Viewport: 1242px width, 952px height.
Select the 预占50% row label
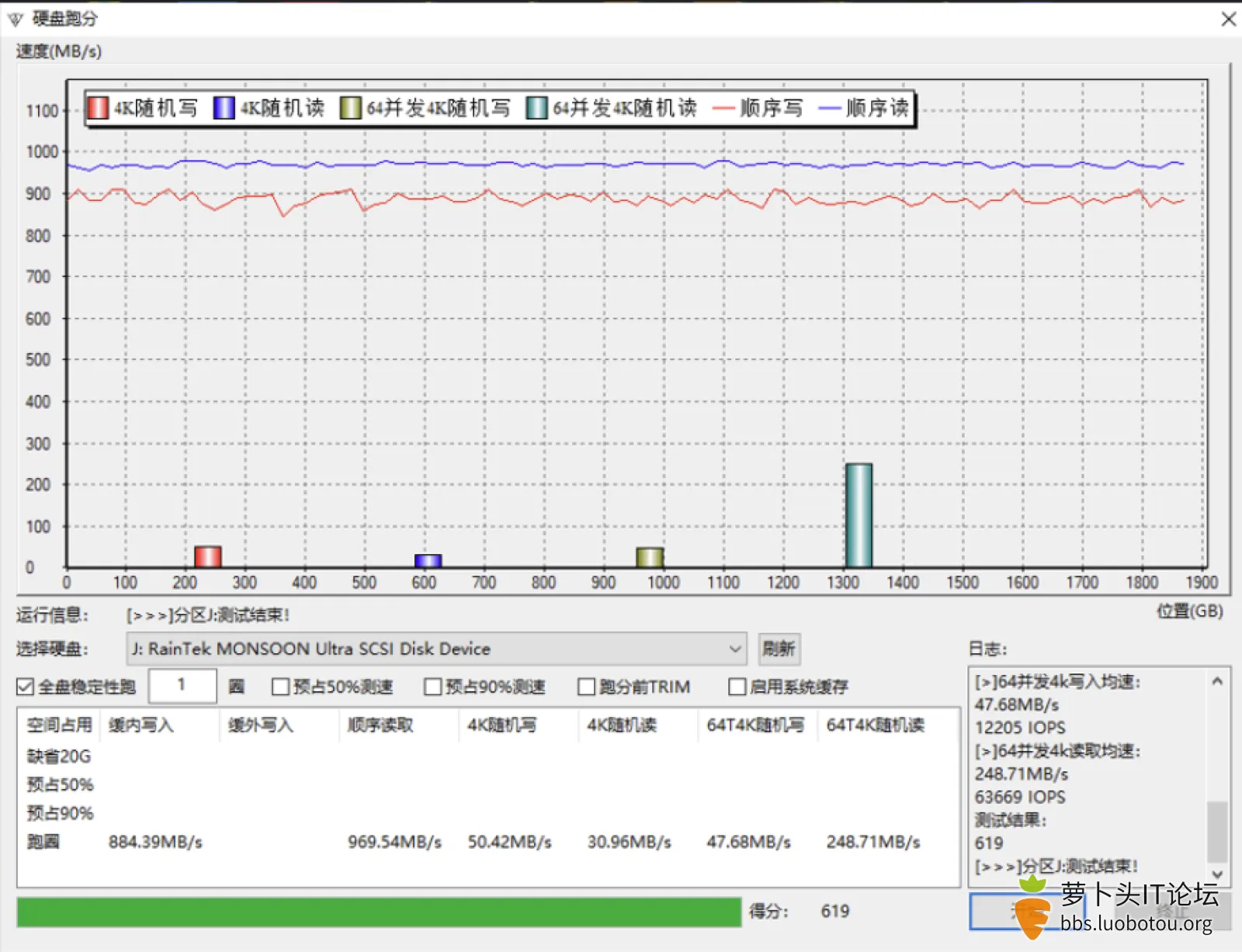tap(60, 784)
